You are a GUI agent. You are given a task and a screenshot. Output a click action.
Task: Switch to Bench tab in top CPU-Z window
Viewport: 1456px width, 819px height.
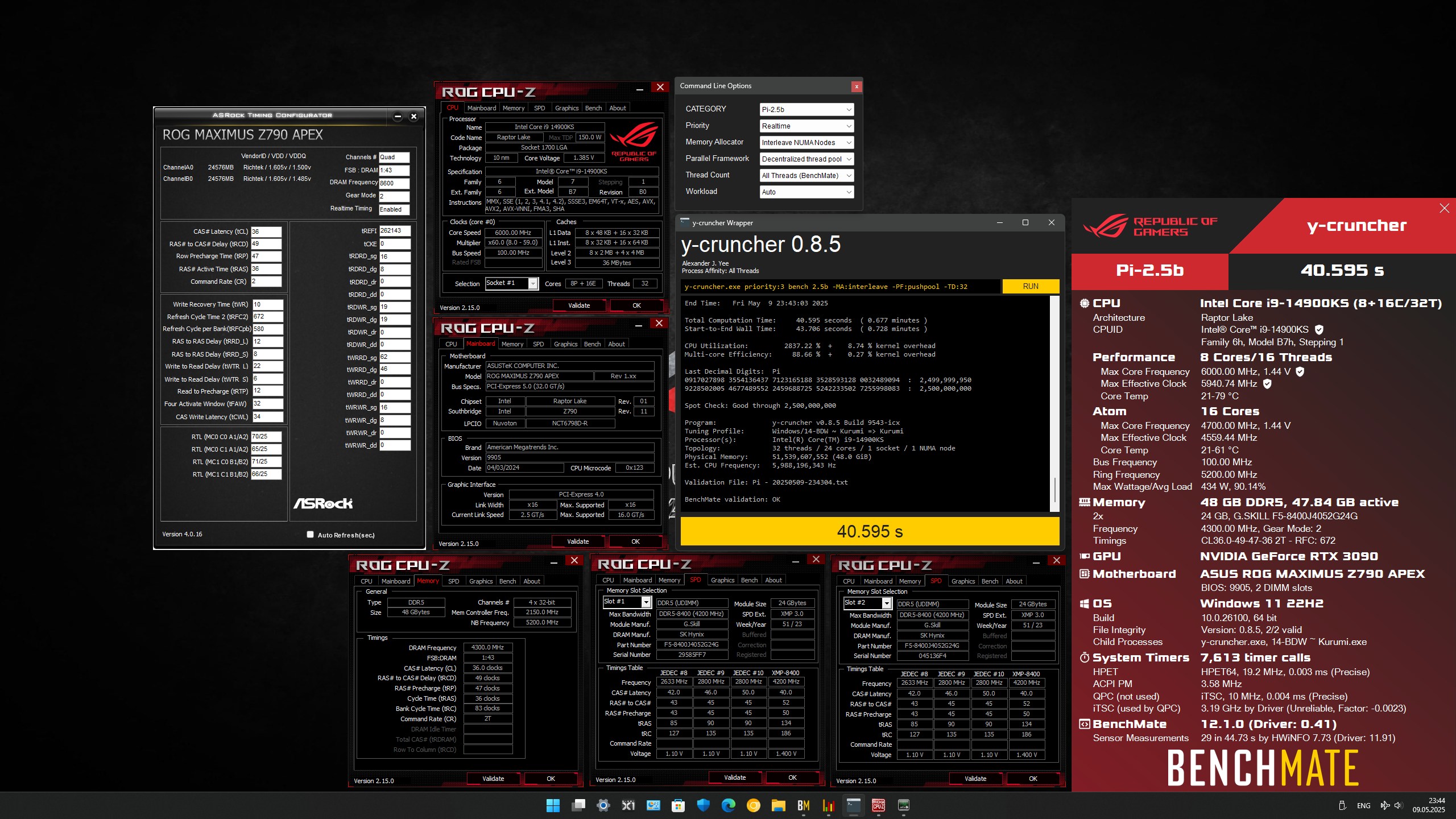(x=593, y=108)
